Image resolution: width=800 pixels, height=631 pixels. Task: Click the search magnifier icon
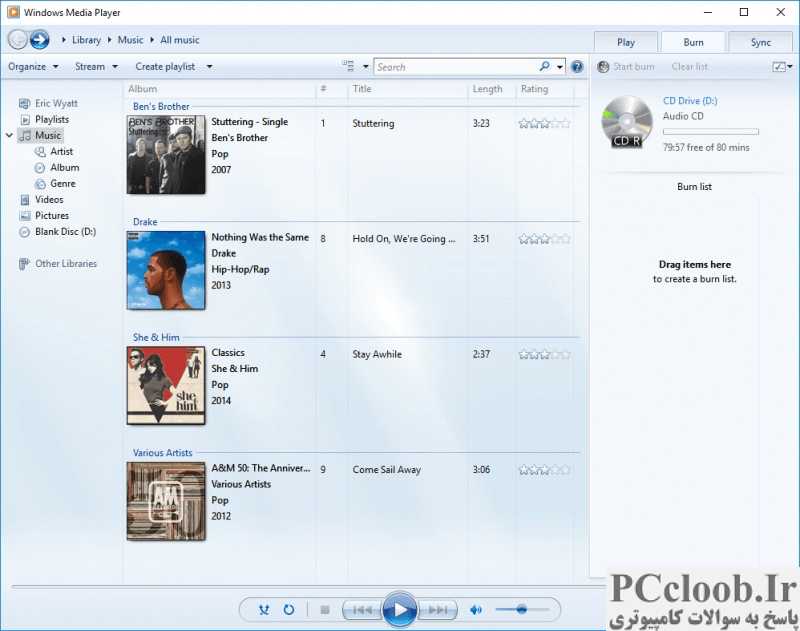point(545,66)
